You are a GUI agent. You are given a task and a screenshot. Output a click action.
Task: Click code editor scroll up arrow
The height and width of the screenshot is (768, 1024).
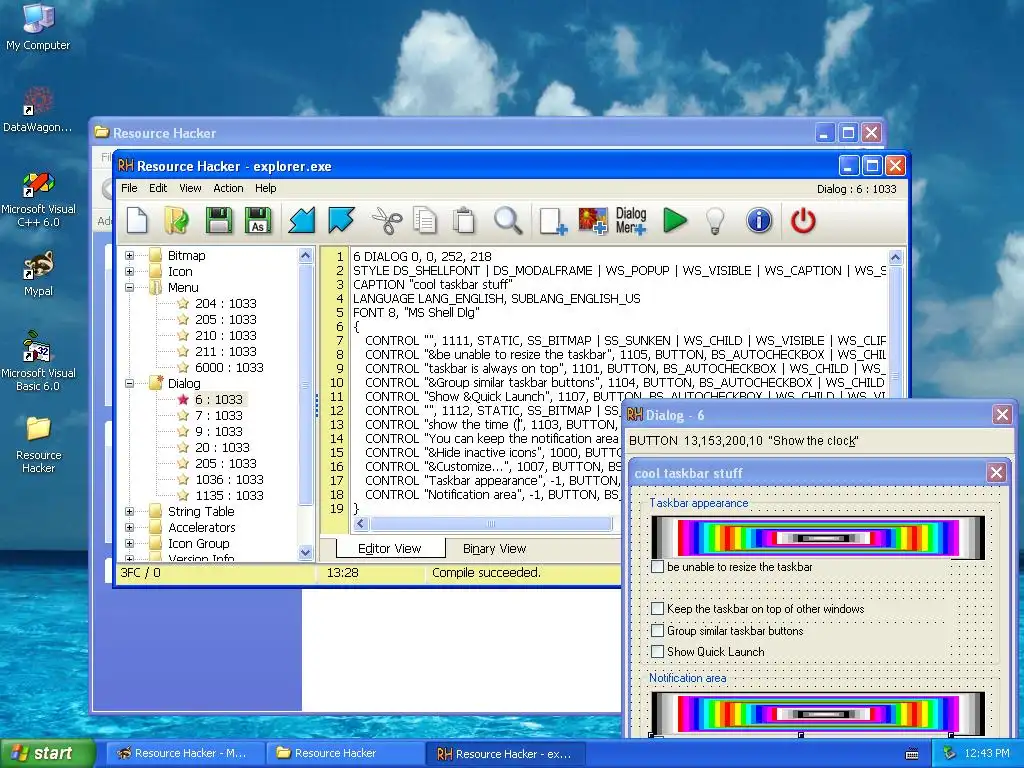pos(895,257)
